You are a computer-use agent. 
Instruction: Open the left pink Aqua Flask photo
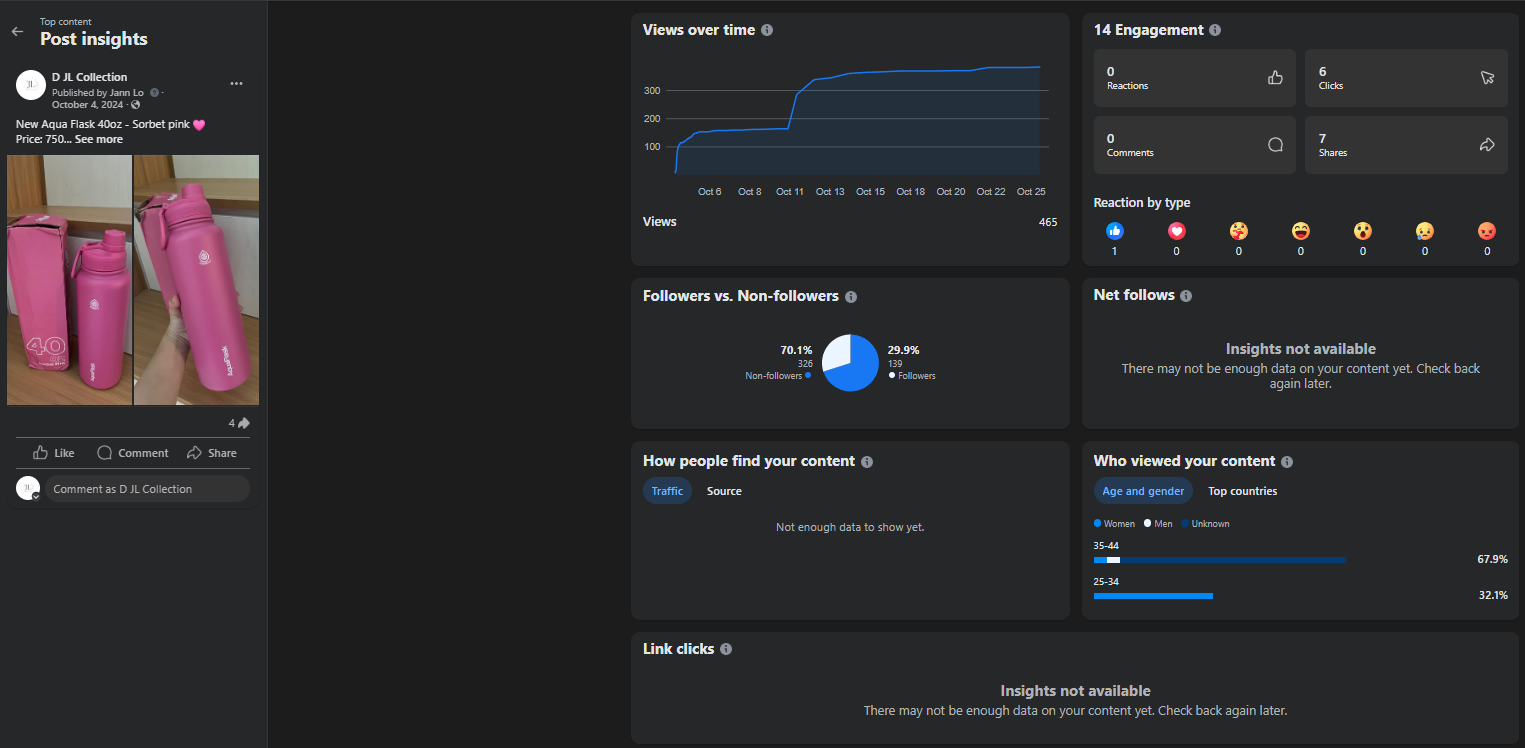pyautogui.click(x=70, y=280)
